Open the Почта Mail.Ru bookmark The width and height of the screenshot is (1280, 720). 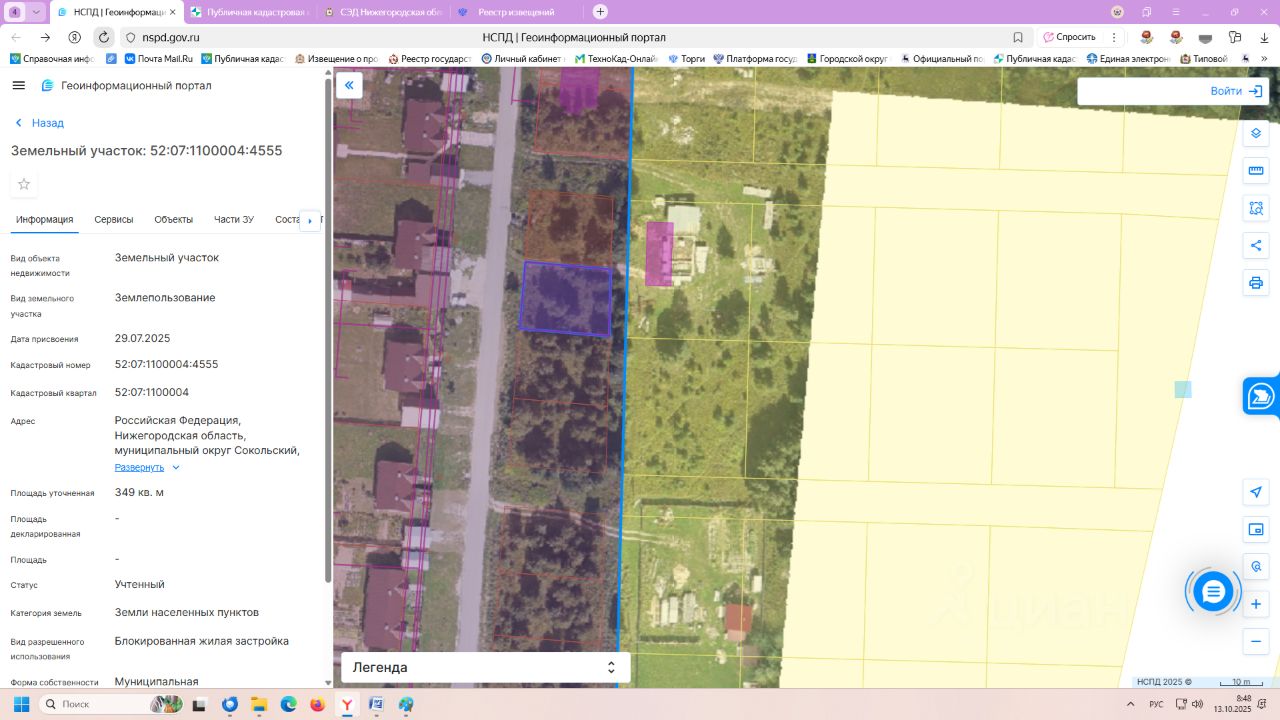[x=158, y=59]
